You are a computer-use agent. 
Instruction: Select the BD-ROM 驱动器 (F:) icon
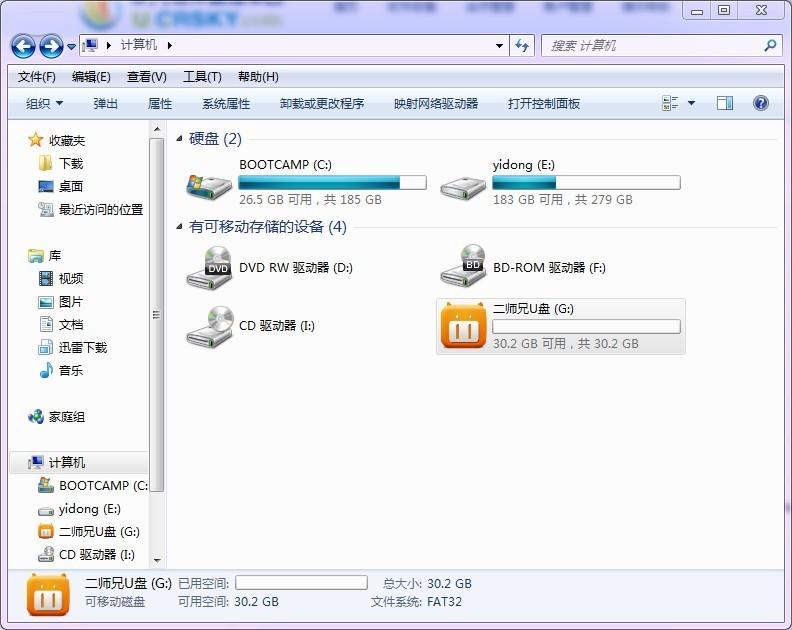click(x=463, y=266)
